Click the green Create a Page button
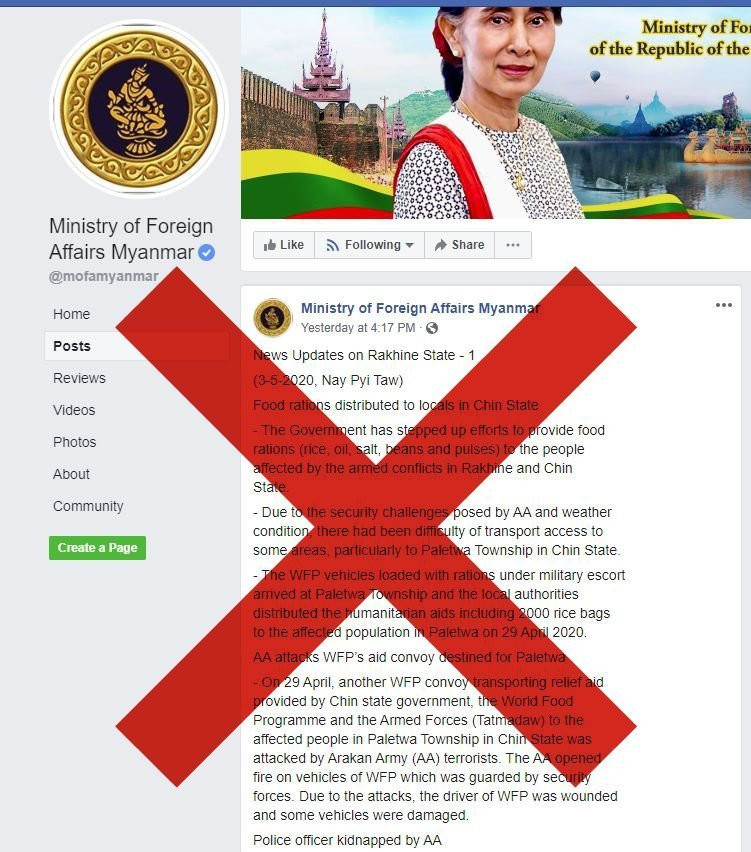This screenshot has height=852, width=751. (x=97, y=548)
